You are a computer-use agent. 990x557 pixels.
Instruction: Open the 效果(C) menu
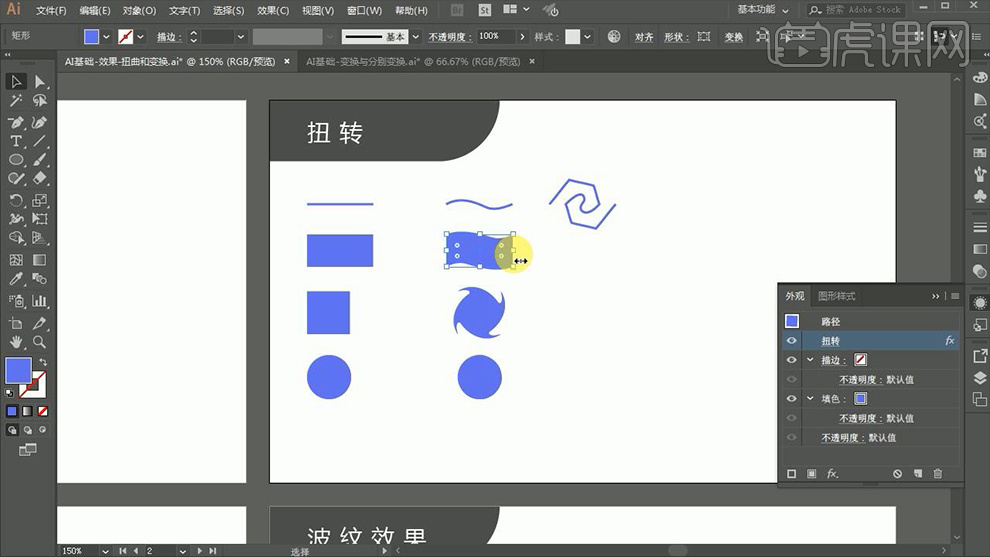pyautogui.click(x=273, y=10)
